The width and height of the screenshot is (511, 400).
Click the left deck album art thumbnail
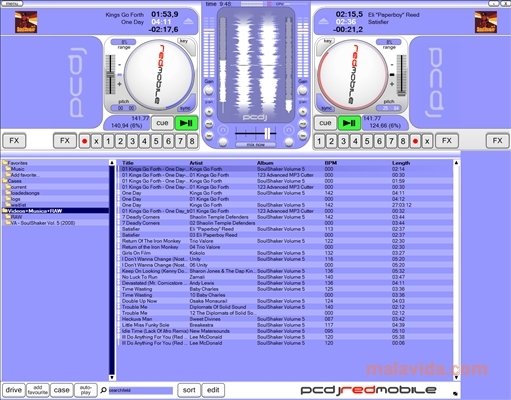[26, 22]
